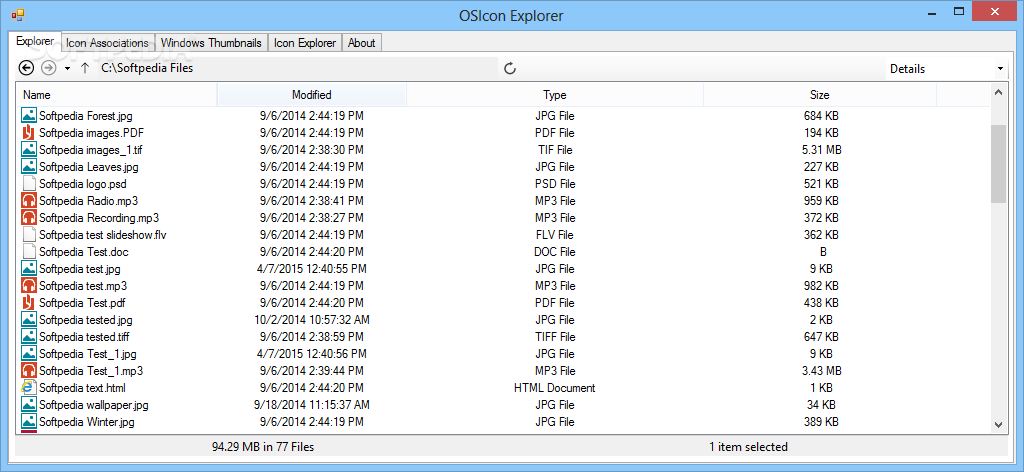Screen dimensions: 1024x472
Task: Maximize the OSIcon Explorer window
Action: coord(959,11)
